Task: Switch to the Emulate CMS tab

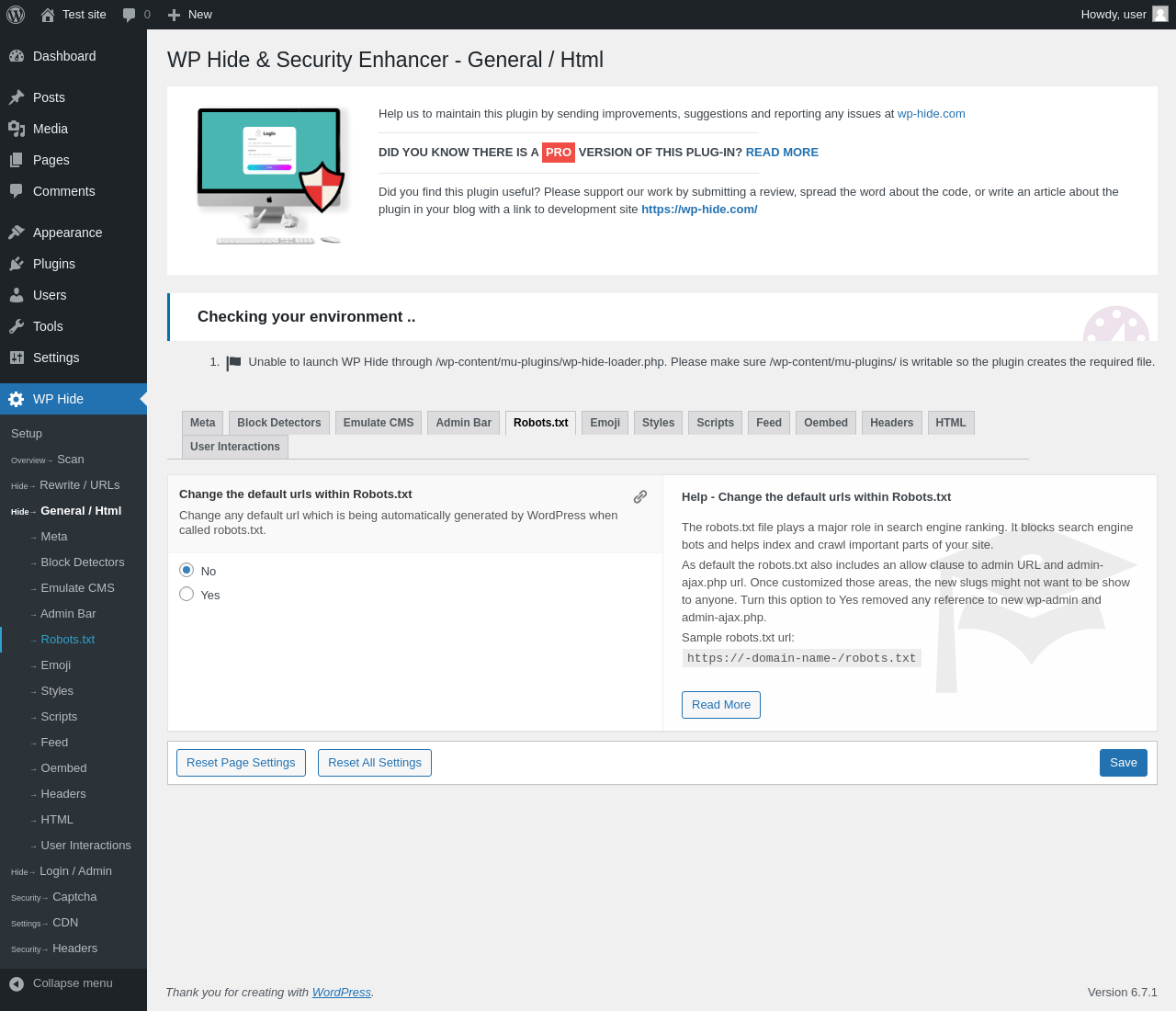Action: coord(379,423)
